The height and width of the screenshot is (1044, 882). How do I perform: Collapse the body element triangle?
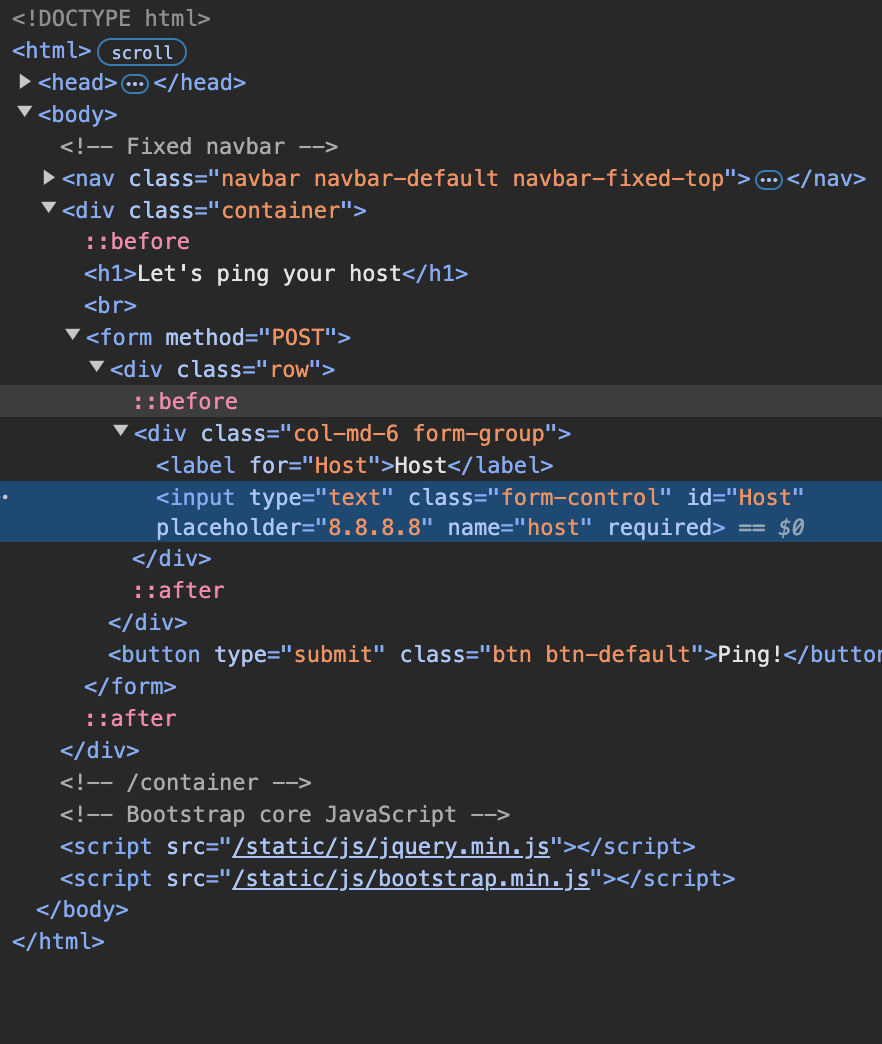click(x=25, y=112)
